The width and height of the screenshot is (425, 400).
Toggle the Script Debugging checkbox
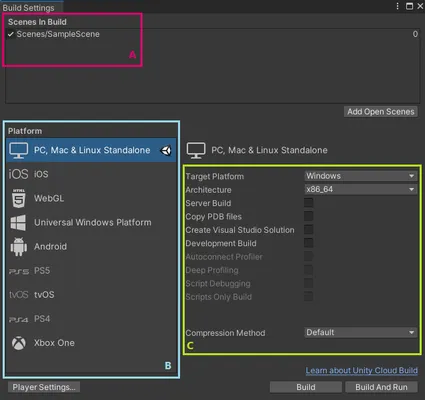click(x=308, y=283)
